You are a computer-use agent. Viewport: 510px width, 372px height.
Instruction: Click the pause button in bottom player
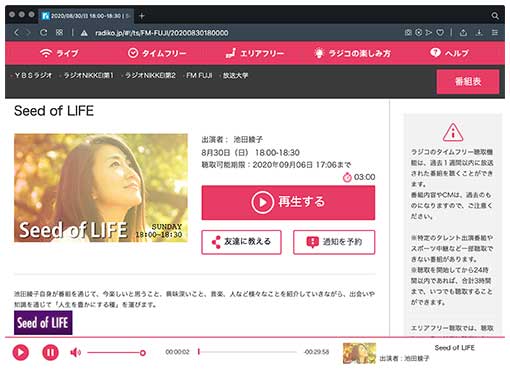point(50,352)
